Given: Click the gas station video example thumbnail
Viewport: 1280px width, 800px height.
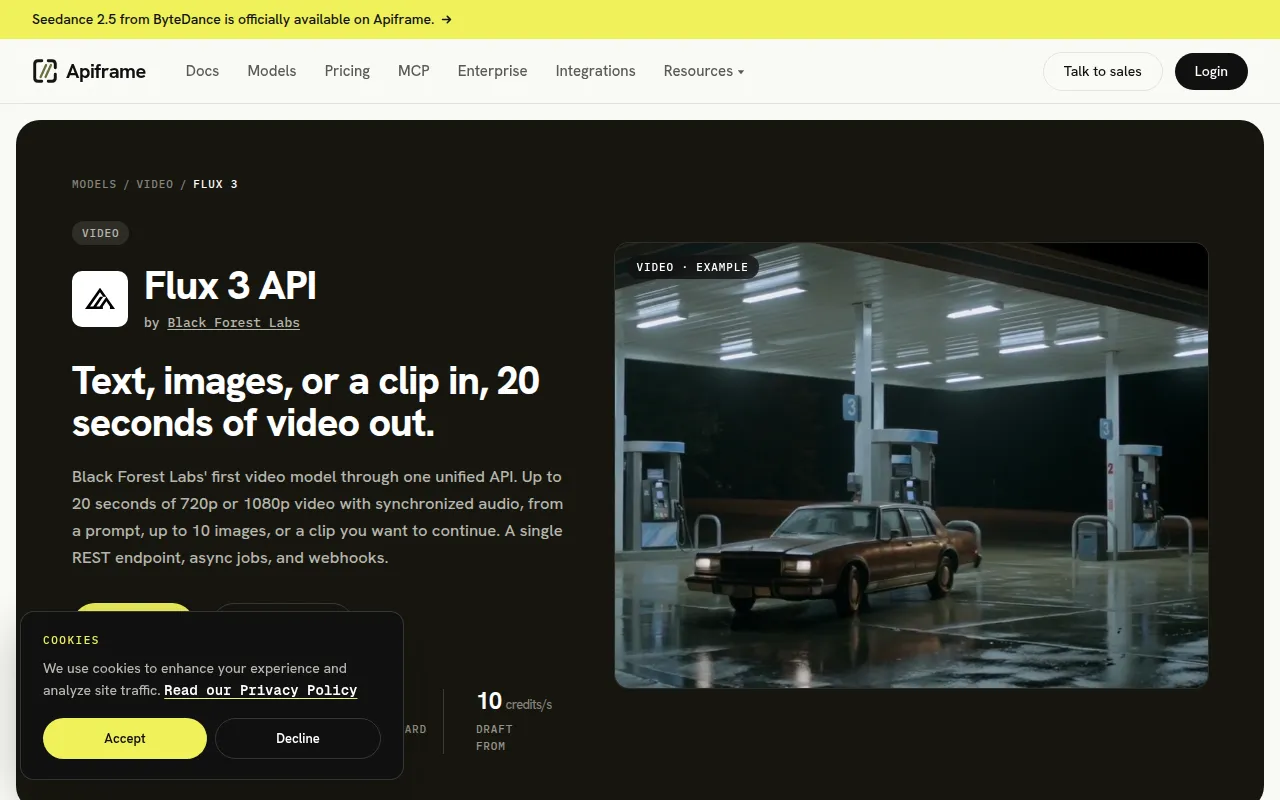Looking at the screenshot, I should (911, 465).
